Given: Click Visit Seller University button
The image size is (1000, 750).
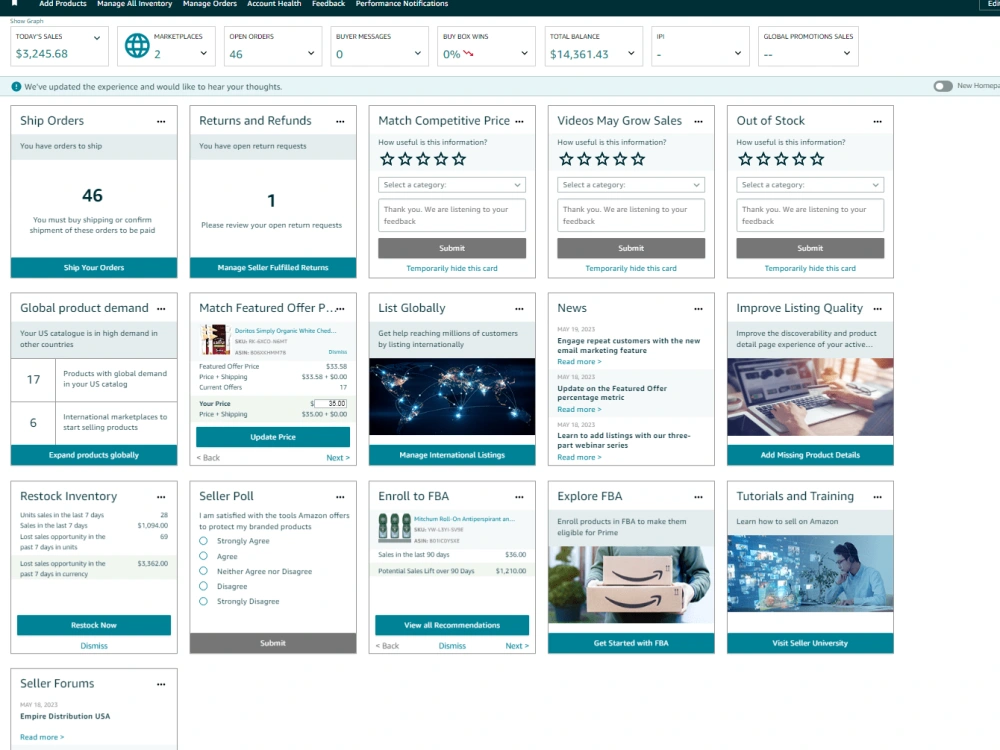Looking at the screenshot, I should point(810,643).
